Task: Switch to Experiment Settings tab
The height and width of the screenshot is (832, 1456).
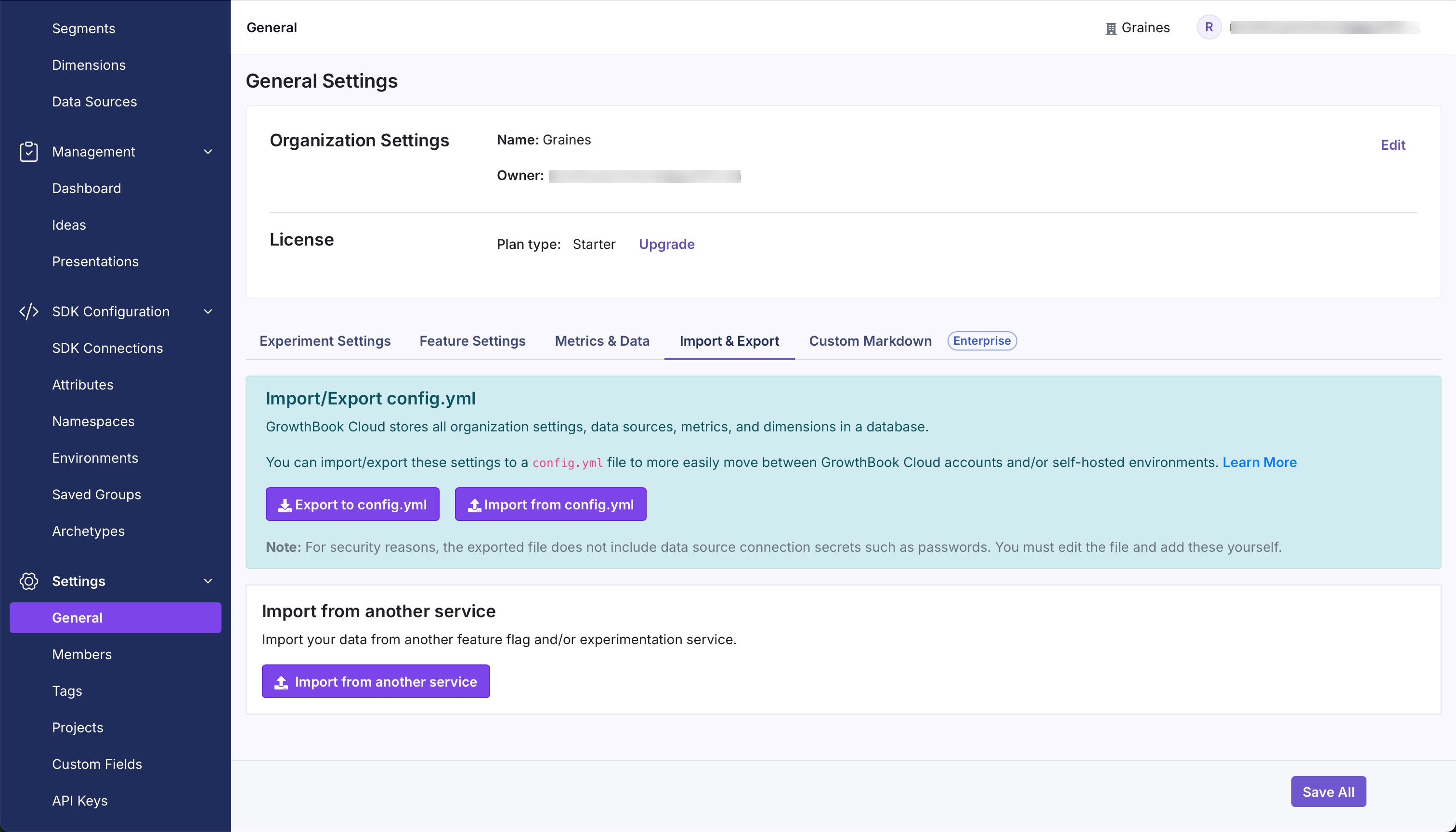Action: point(325,341)
